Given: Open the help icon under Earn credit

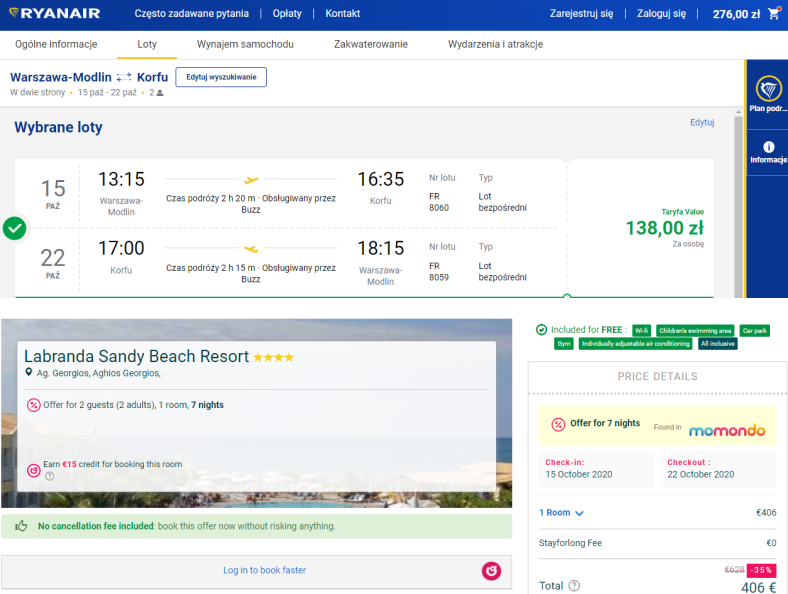Looking at the screenshot, I should [49, 476].
